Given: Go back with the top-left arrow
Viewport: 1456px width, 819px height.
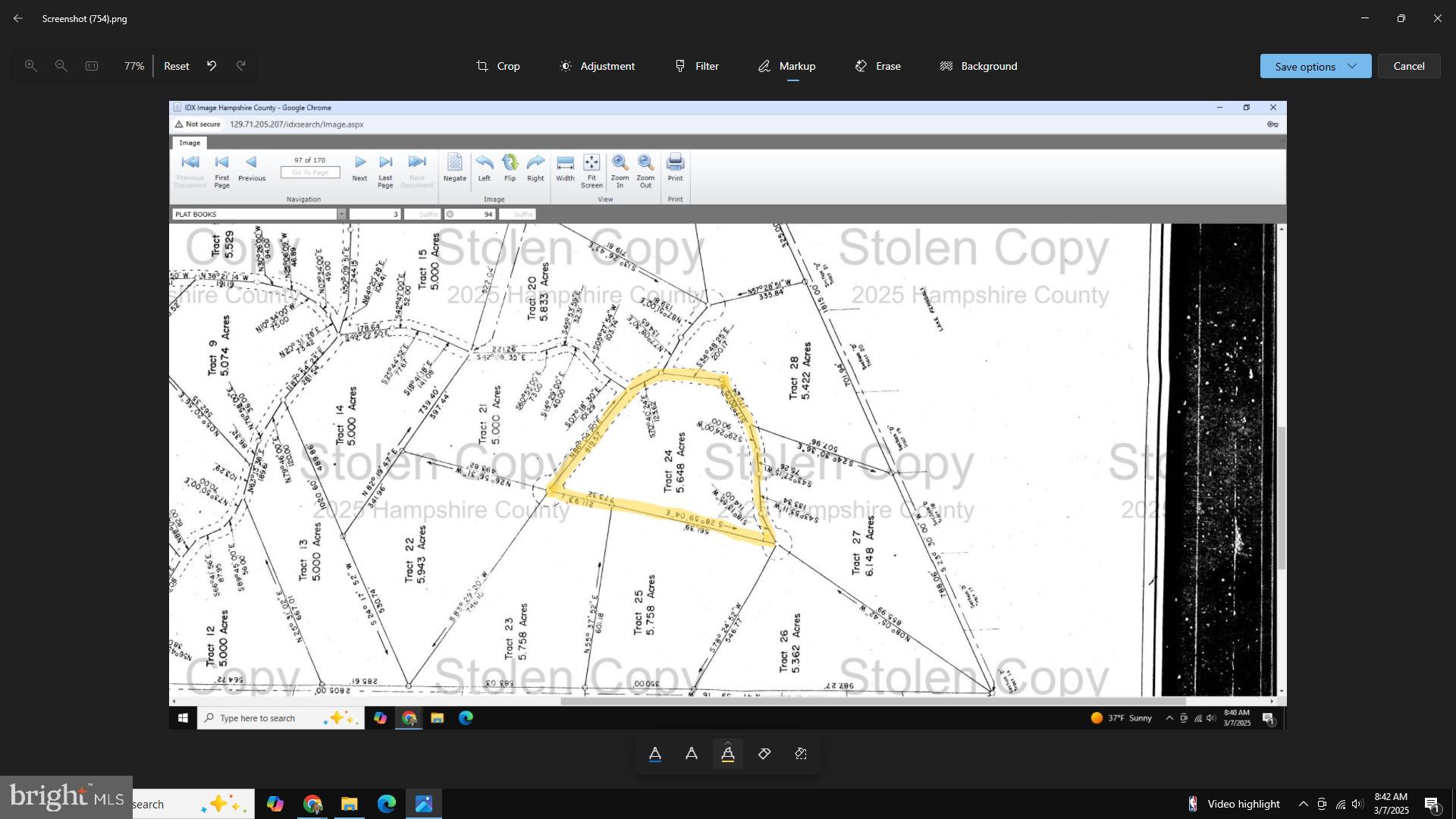Looking at the screenshot, I should (18, 18).
